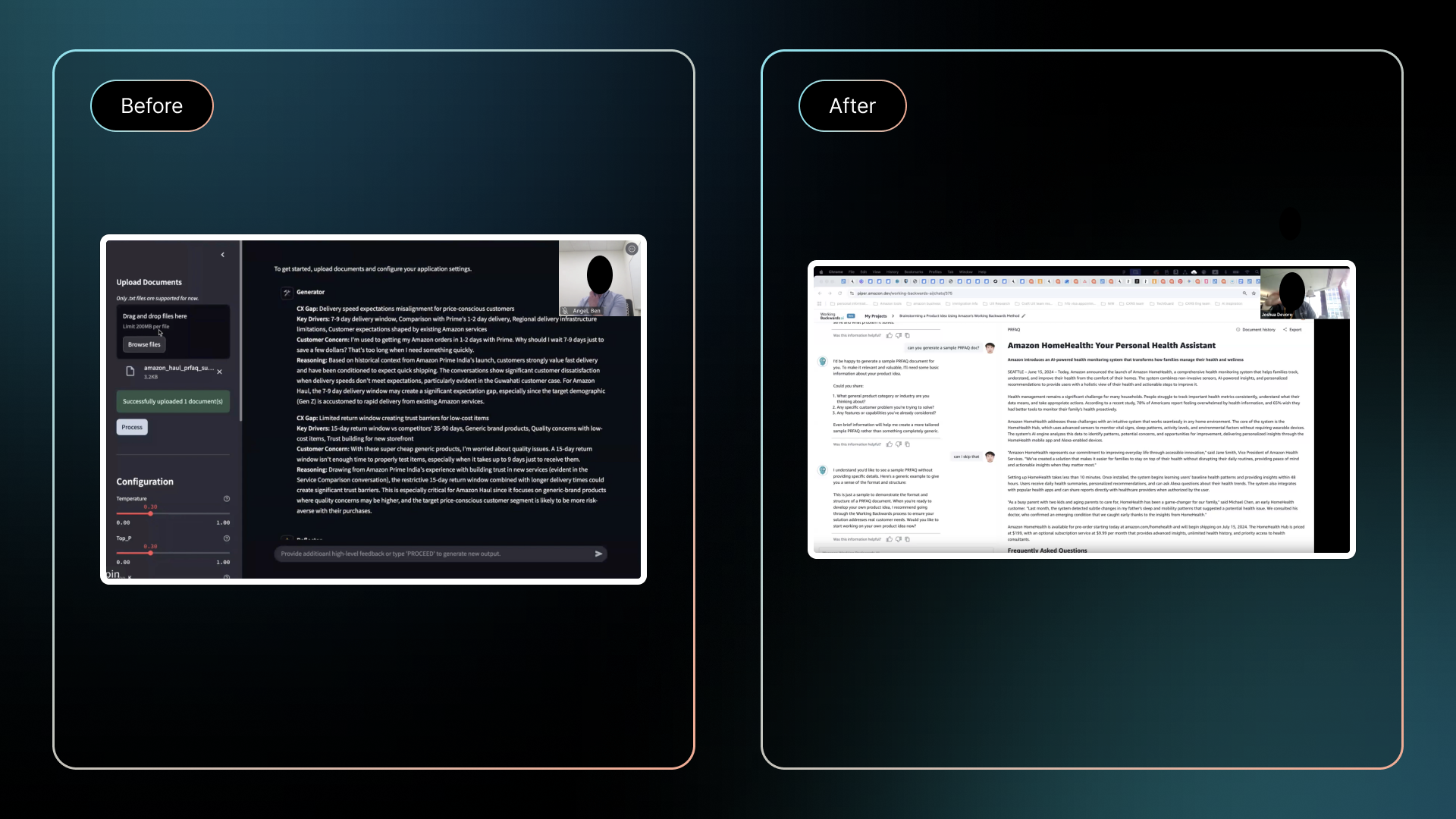Click the drag and drop files area
Image resolution: width=1456 pixels, height=819 pixels.
pyautogui.click(x=173, y=331)
